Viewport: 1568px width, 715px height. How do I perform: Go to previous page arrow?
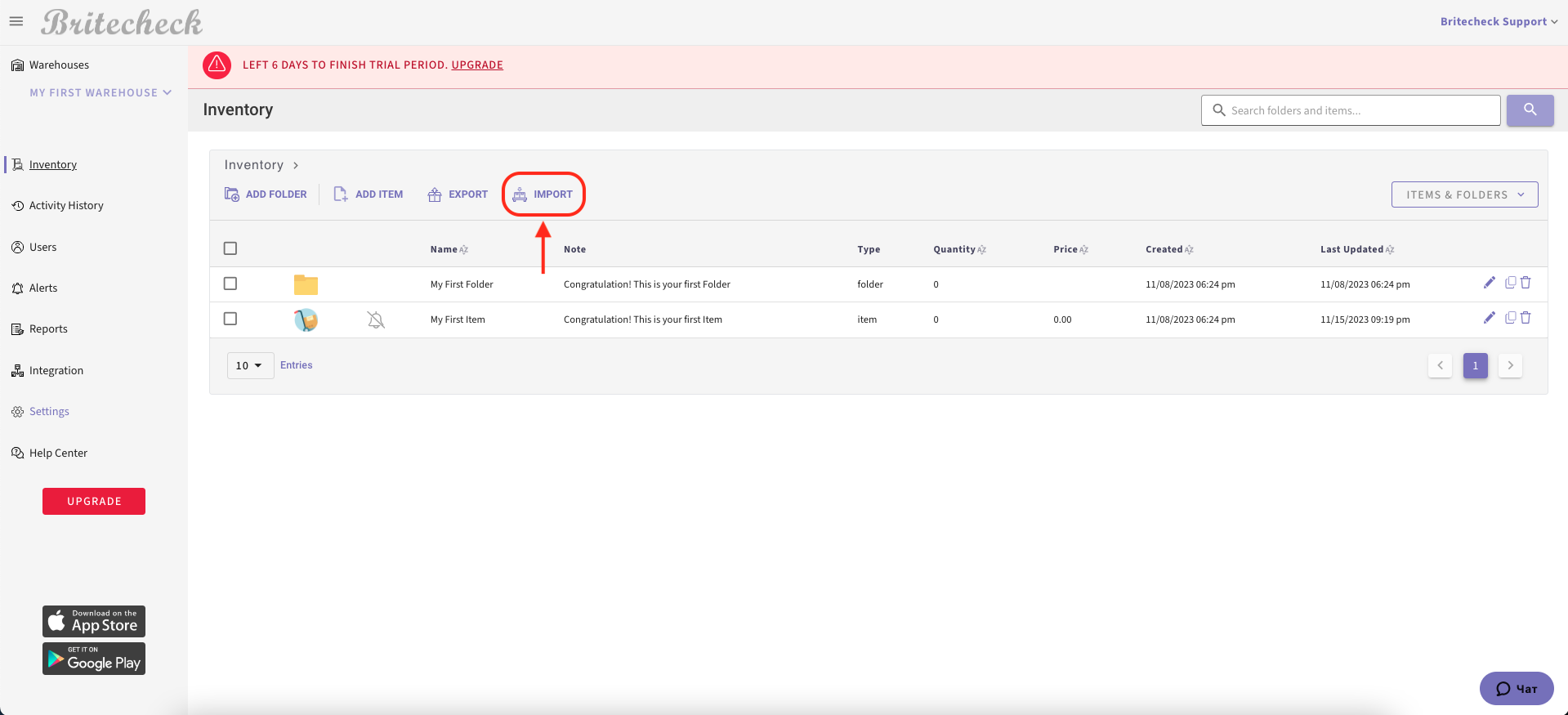click(x=1440, y=365)
